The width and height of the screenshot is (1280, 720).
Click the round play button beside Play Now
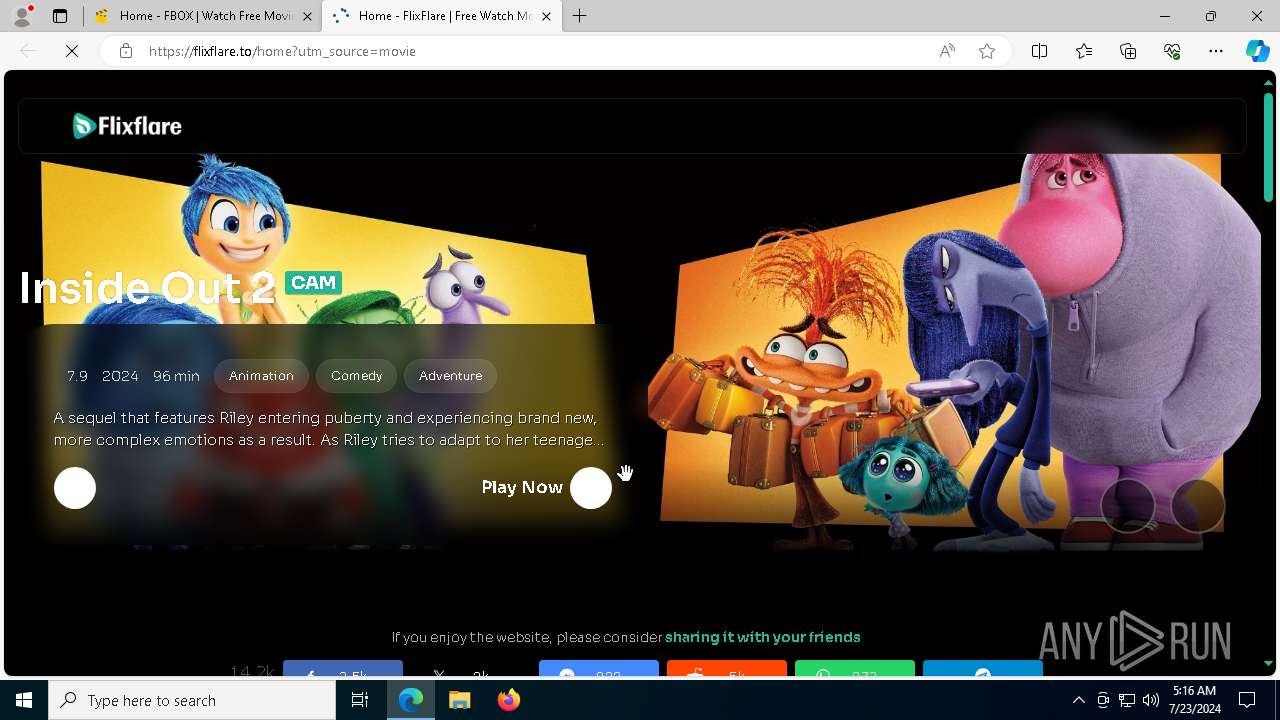click(x=591, y=488)
